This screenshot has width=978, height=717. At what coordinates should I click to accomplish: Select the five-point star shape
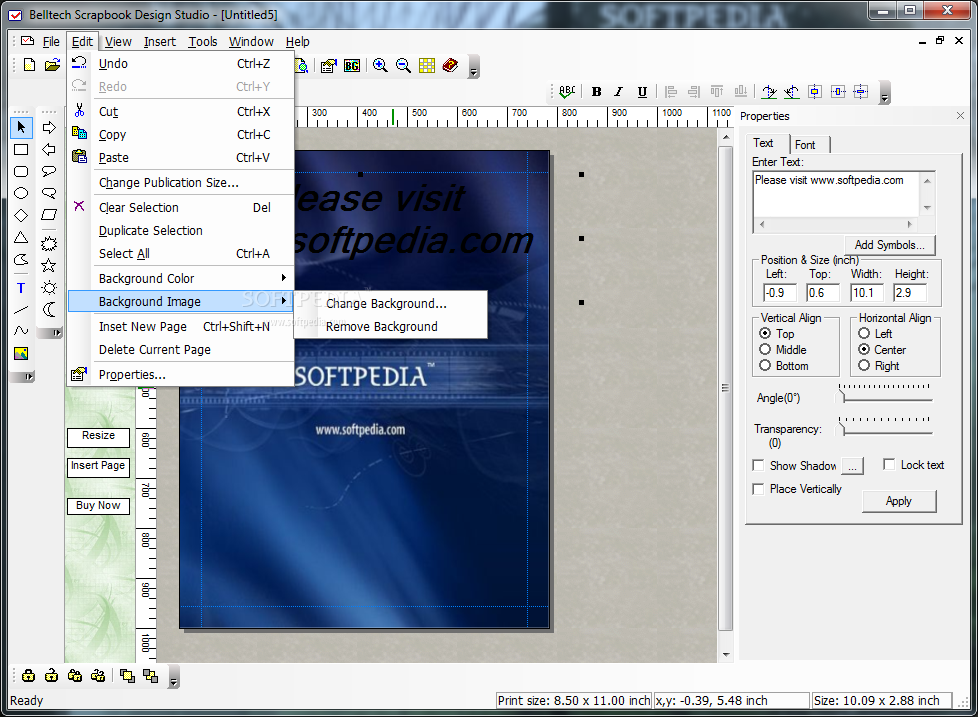(49, 266)
